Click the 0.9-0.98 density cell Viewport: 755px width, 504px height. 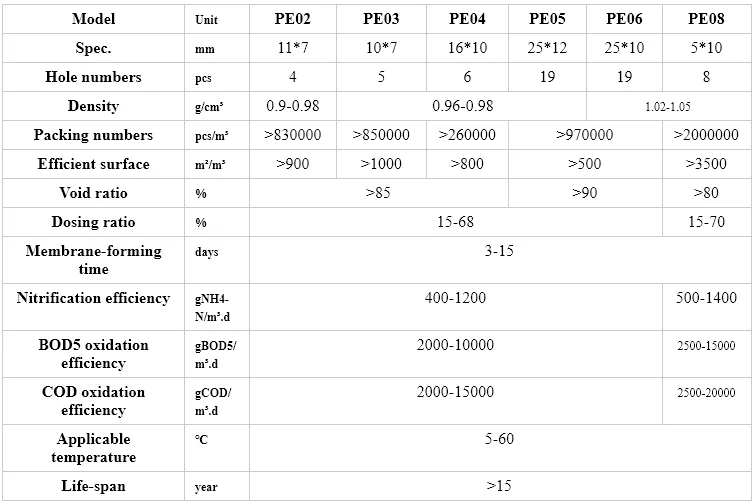pyautogui.click(x=293, y=106)
